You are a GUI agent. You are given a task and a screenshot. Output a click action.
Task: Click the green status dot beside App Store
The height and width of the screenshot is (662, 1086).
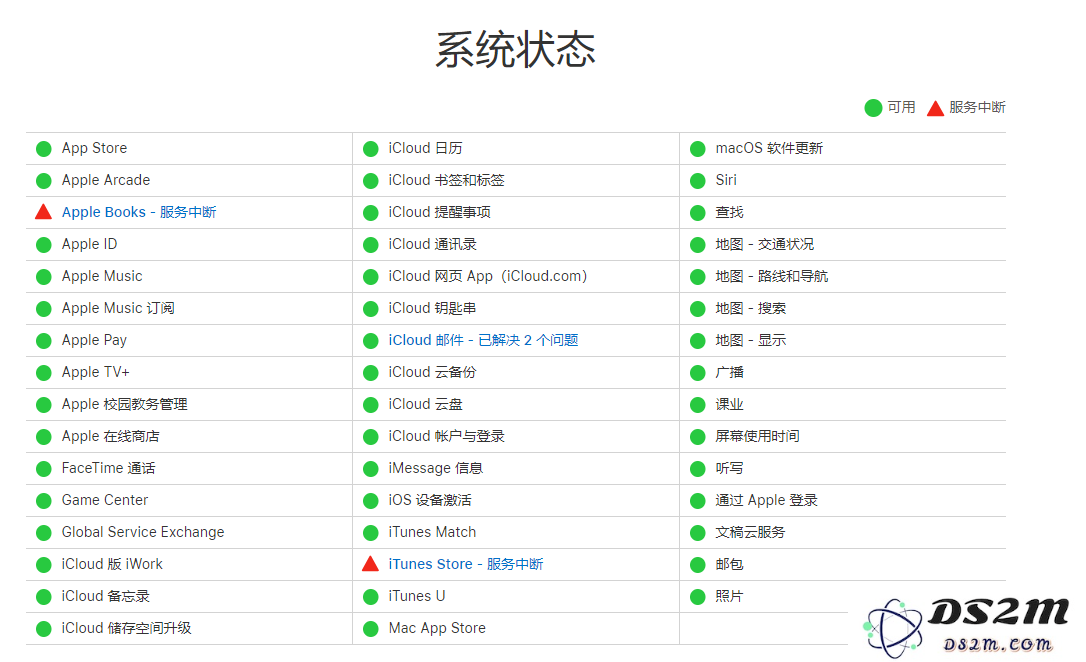(x=44, y=149)
